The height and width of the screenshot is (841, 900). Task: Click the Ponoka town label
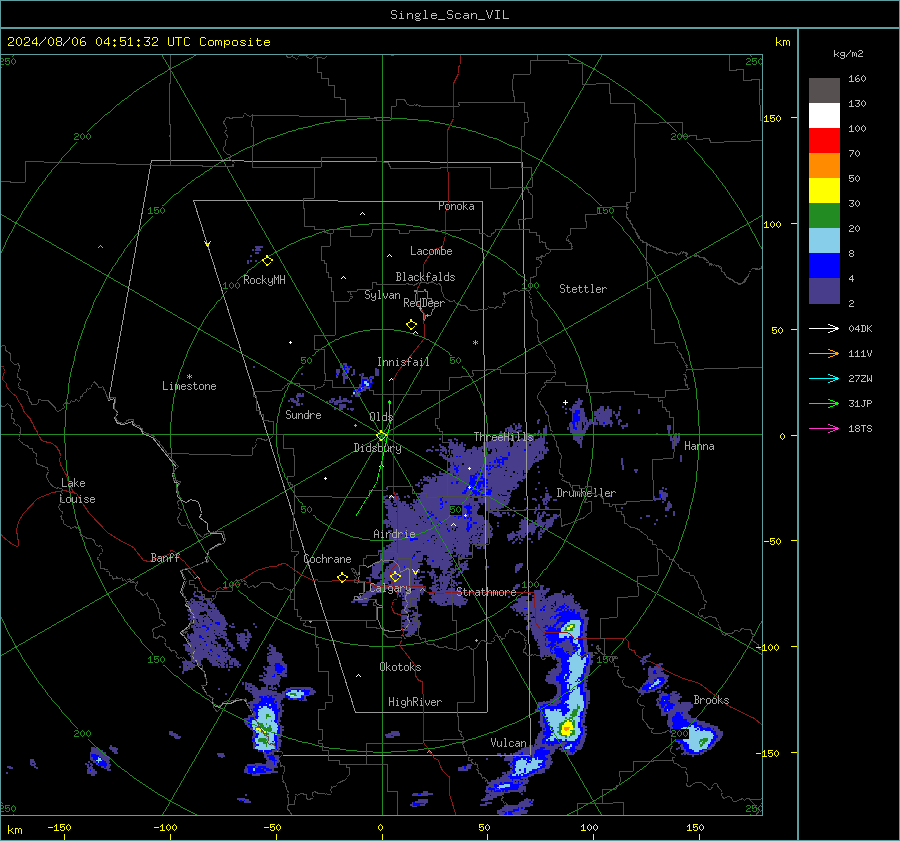[x=456, y=206]
